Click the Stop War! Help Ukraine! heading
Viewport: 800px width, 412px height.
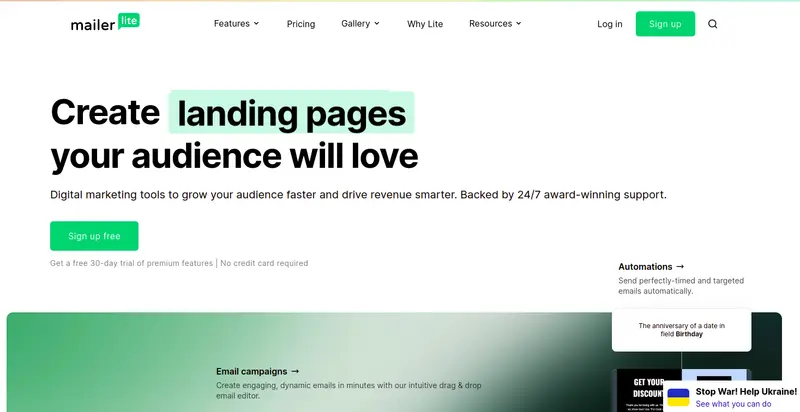pos(746,391)
